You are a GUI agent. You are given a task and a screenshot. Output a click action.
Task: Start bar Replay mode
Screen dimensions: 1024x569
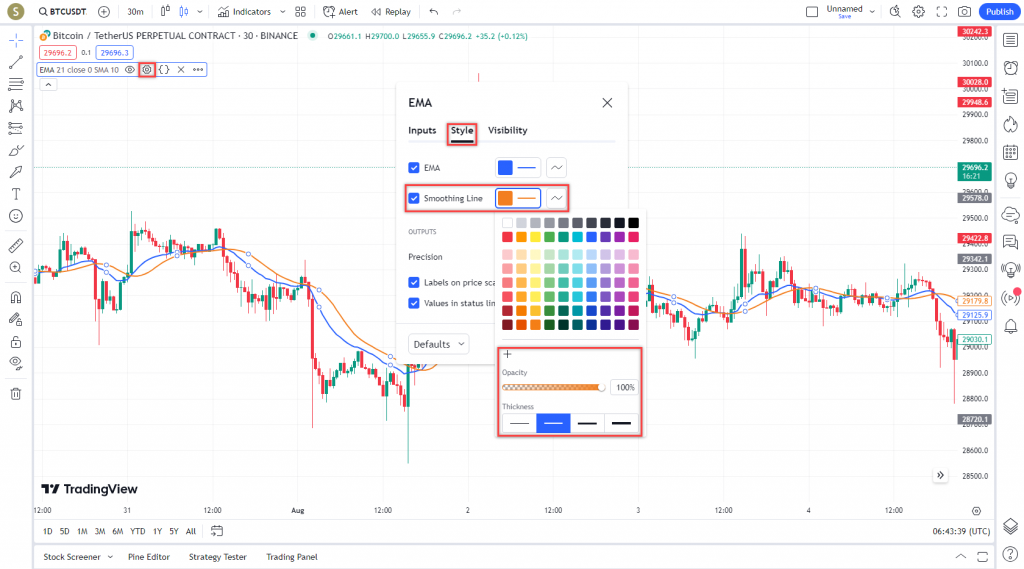click(x=391, y=12)
